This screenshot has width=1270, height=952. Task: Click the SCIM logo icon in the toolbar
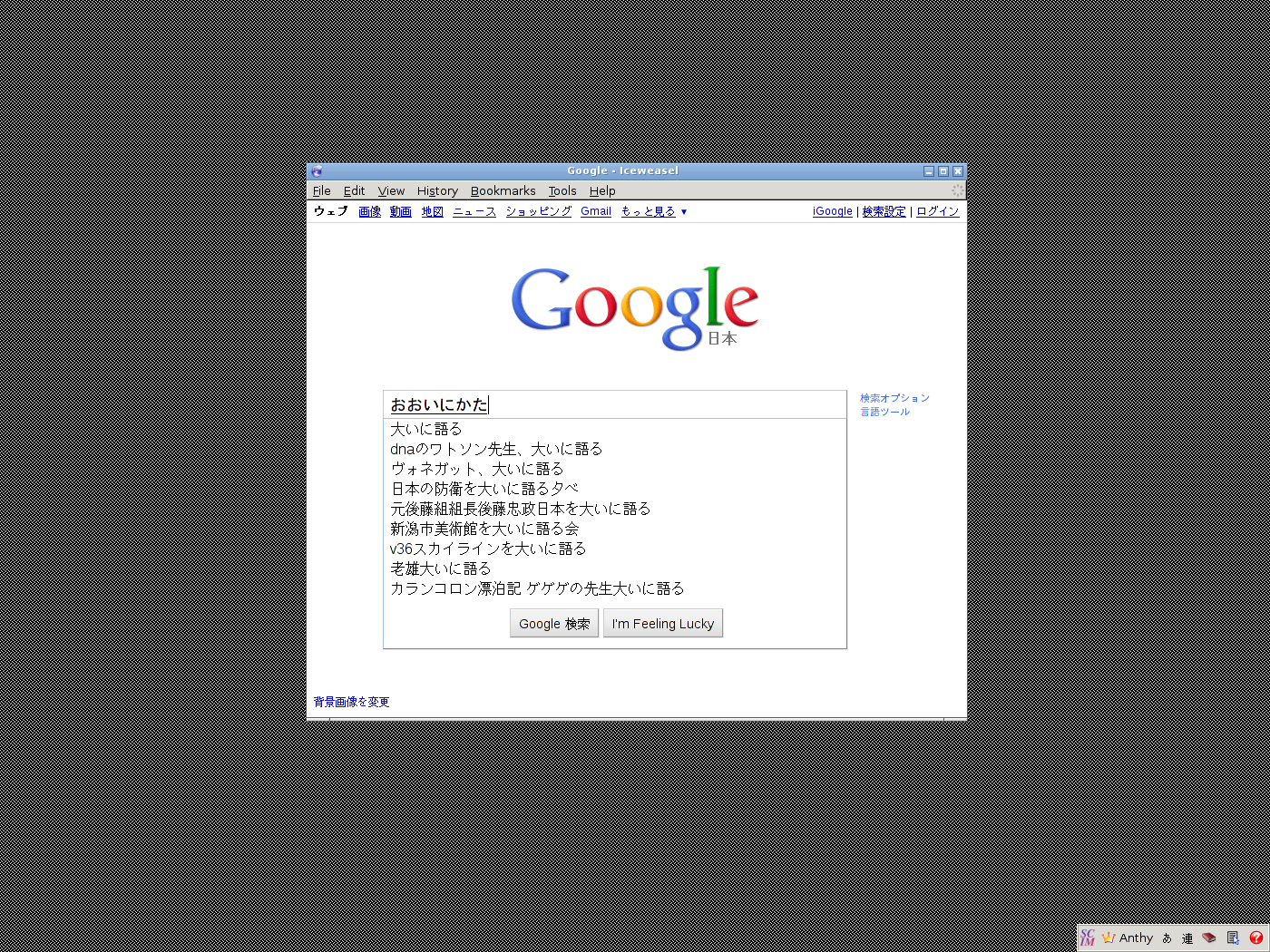tap(1088, 937)
